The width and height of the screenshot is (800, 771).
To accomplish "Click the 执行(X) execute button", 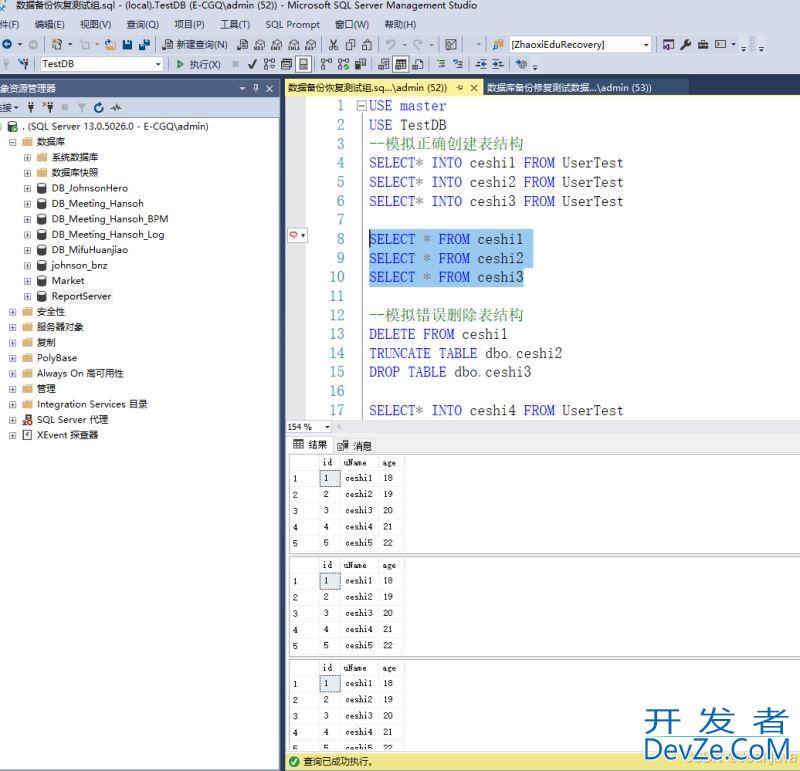I will pyautogui.click(x=198, y=64).
